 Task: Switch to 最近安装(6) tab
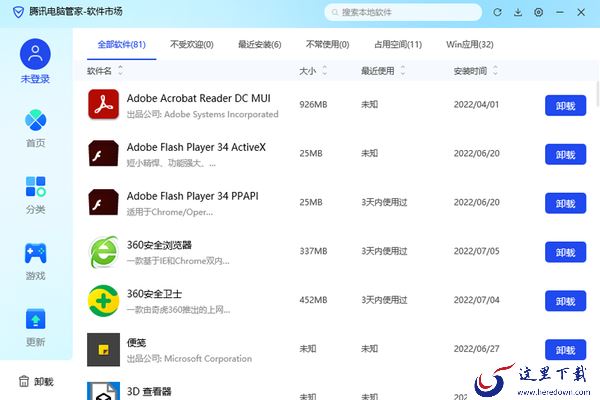pyautogui.click(x=259, y=45)
